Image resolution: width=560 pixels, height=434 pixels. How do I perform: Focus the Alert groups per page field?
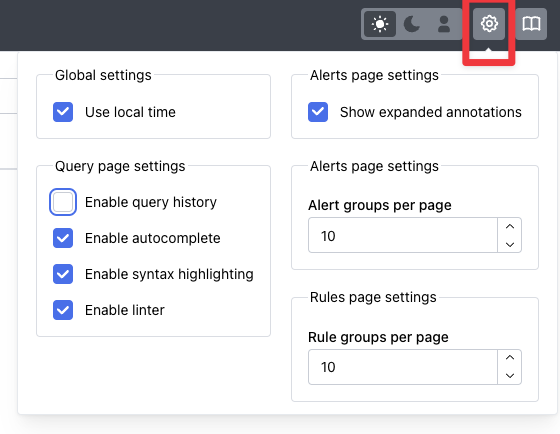[x=403, y=235]
